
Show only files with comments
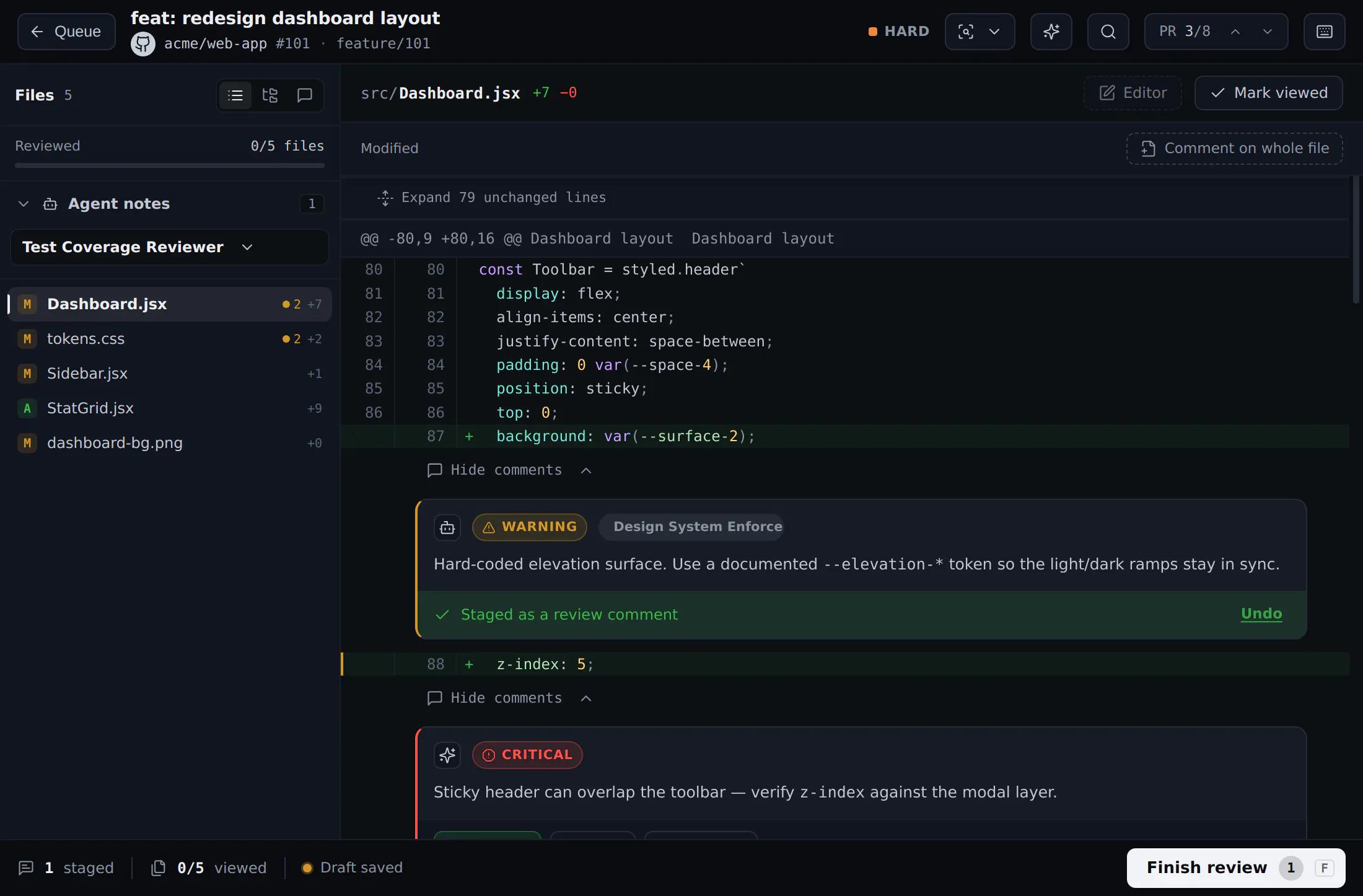[x=305, y=95]
